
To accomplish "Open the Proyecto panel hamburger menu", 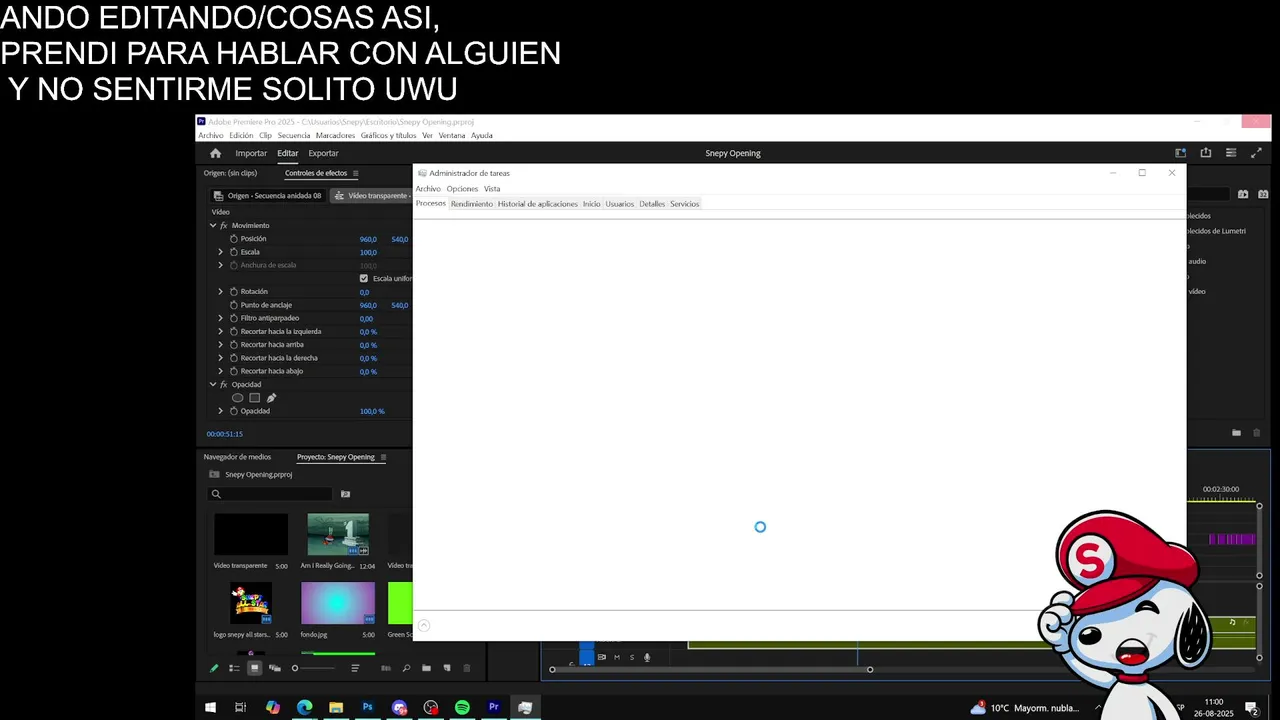I will 383,457.
